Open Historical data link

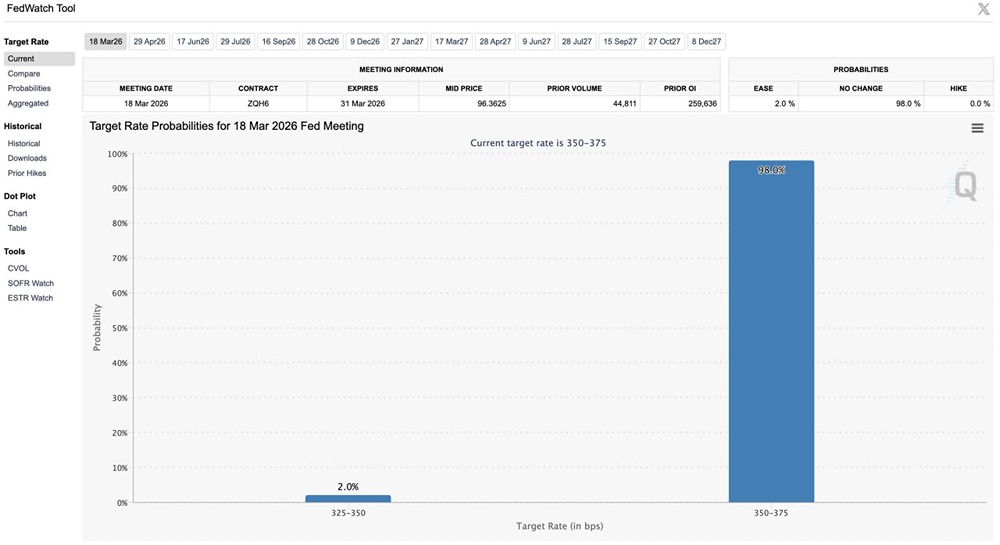pos(24,144)
